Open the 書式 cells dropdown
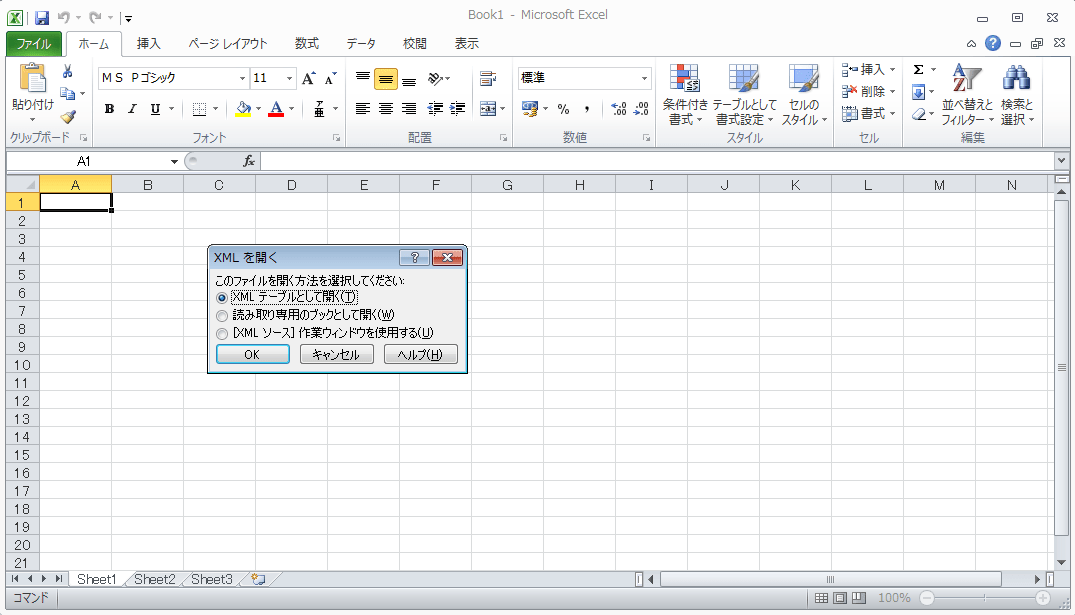Screen dimensions: 1075x615 [893, 113]
